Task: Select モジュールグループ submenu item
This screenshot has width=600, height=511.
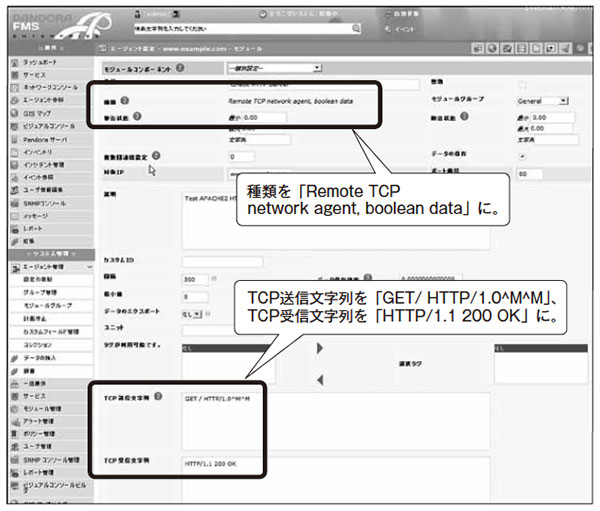Action: pyautogui.click(x=48, y=306)
